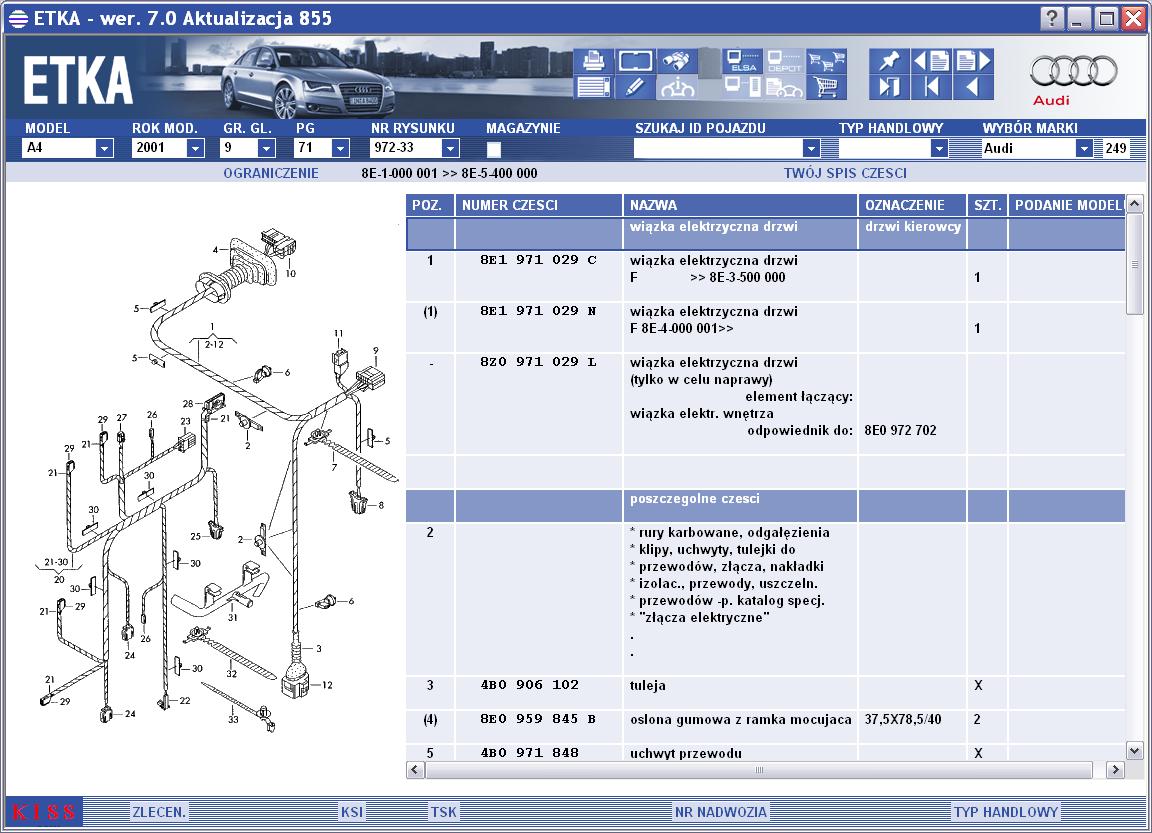The height and width of the screenshot is (833, 1152).
Task: Toggle the MAGAZYNIE checkbox
Action: pos(494,149)
